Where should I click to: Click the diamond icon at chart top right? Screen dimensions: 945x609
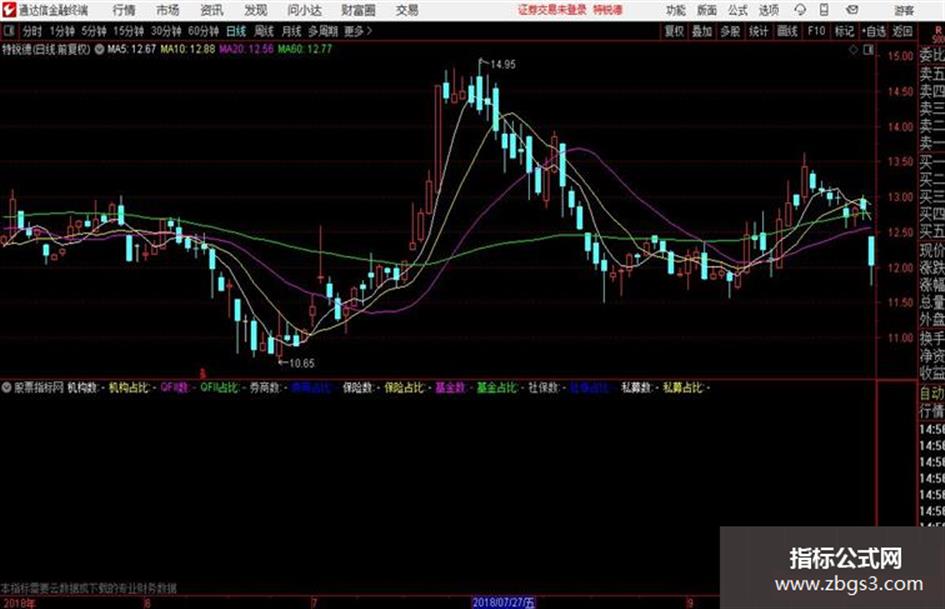[x=853, y=50]
